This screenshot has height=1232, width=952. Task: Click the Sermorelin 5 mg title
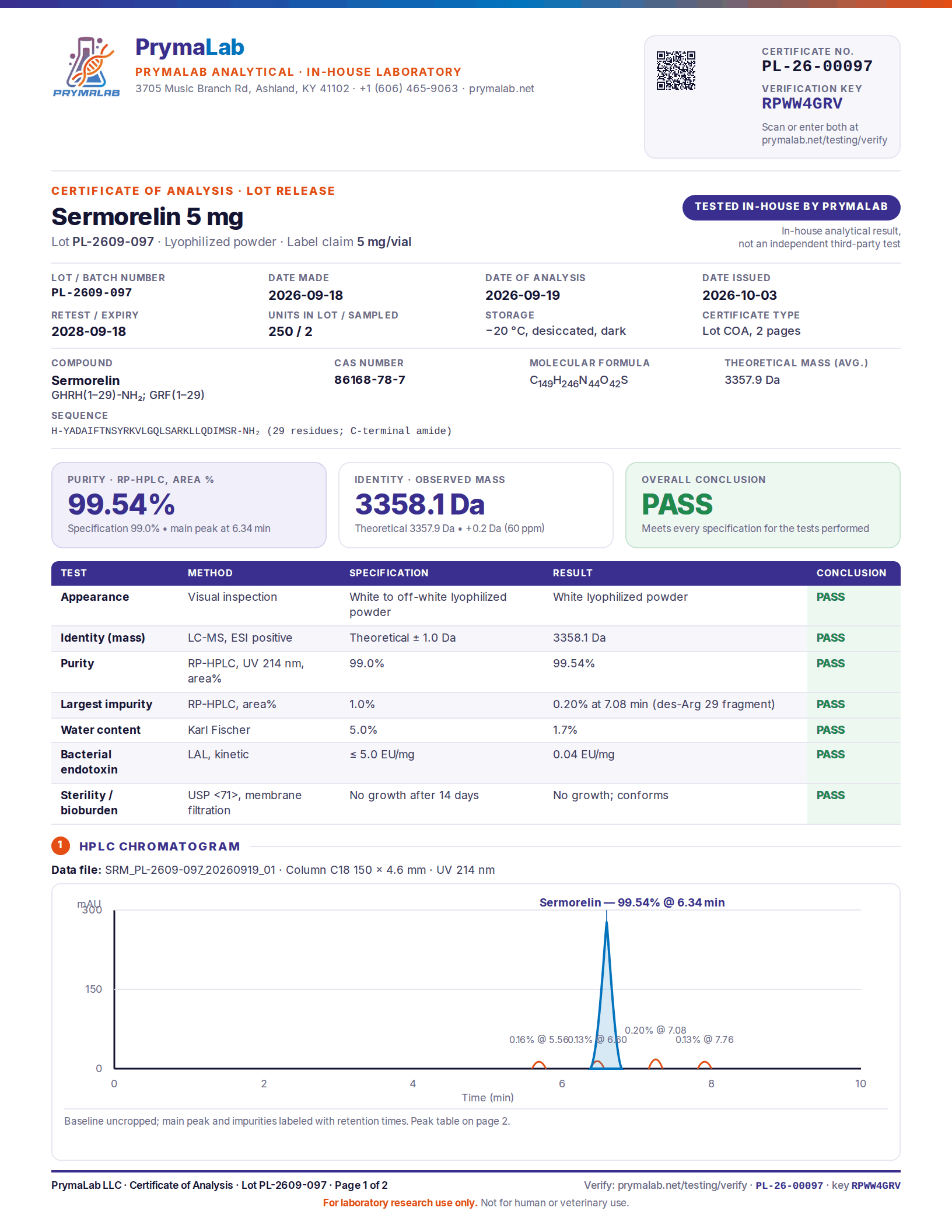148,216
